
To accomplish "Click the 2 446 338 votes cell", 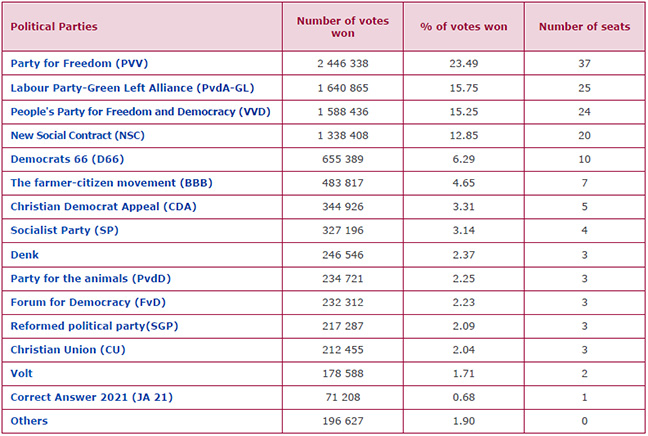I will click(x=342, y=63).
